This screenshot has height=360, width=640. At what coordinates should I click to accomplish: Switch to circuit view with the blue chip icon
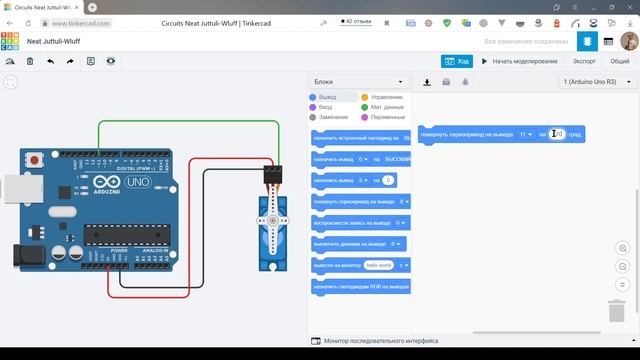587,41
